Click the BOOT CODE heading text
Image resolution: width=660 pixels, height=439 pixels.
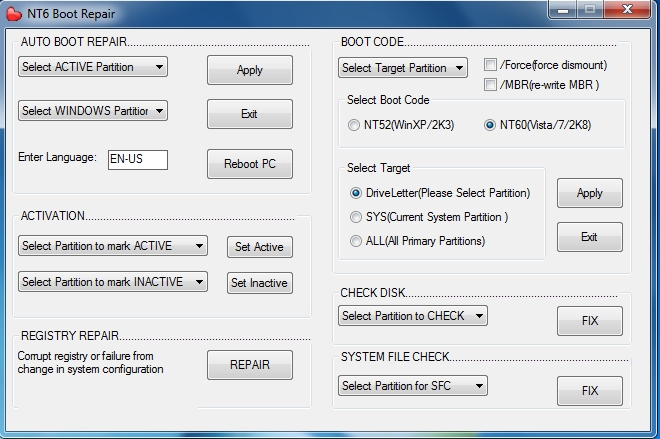pos(373,42)
